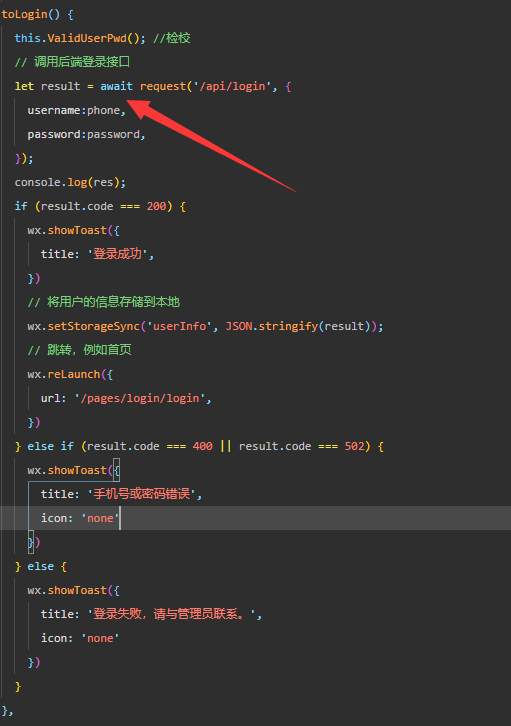Click the comment '// 跳转, 例如首页'

coord(79,350)
